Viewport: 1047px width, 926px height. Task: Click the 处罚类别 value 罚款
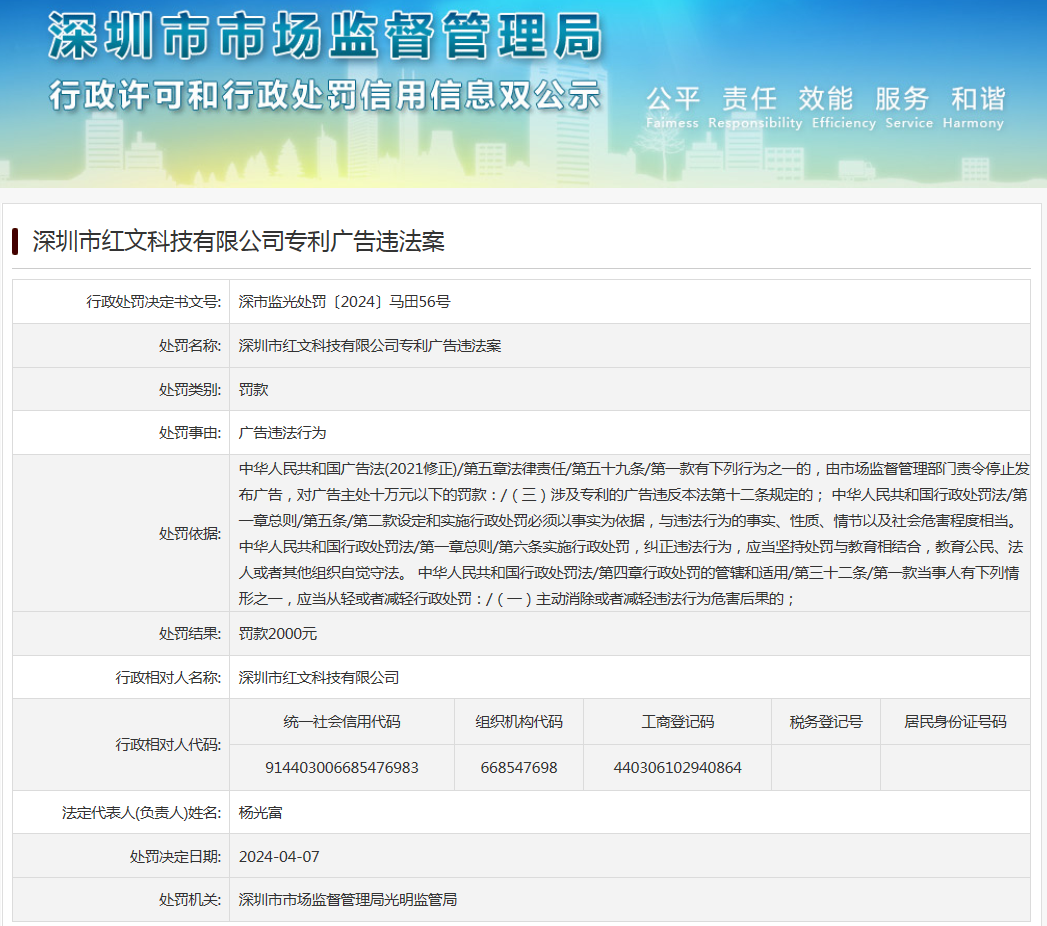[253, 389]
